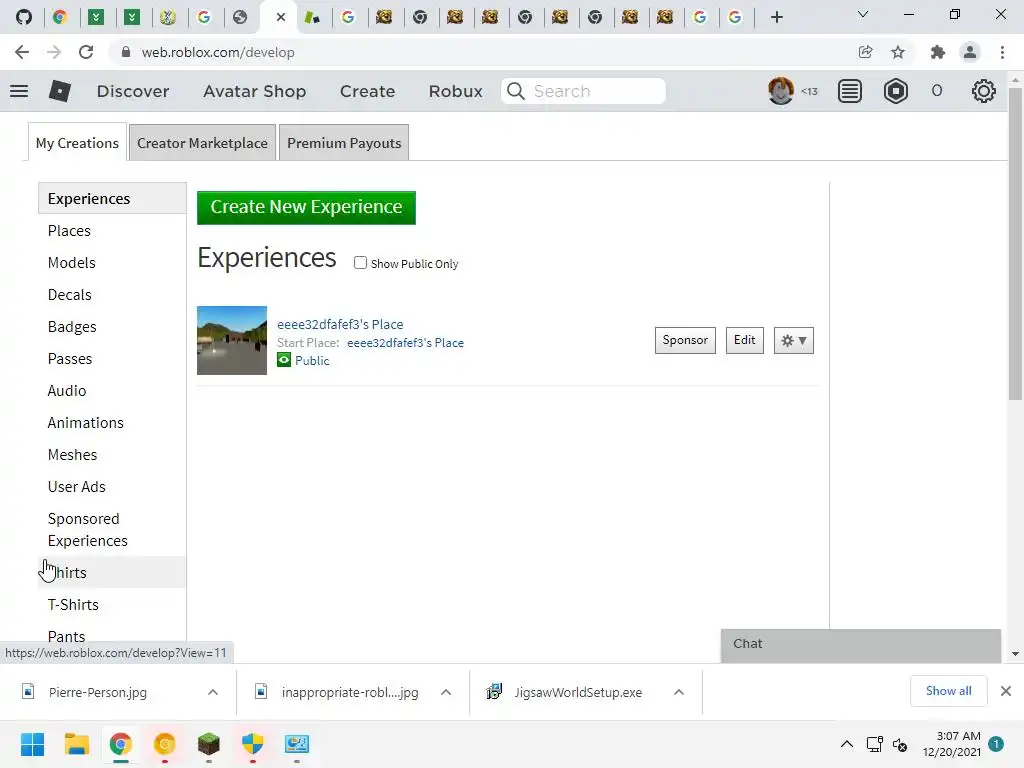Open the Windows Security shield taskbar icon
This screenshot has width=1024, height=768.
pos(253,744)
